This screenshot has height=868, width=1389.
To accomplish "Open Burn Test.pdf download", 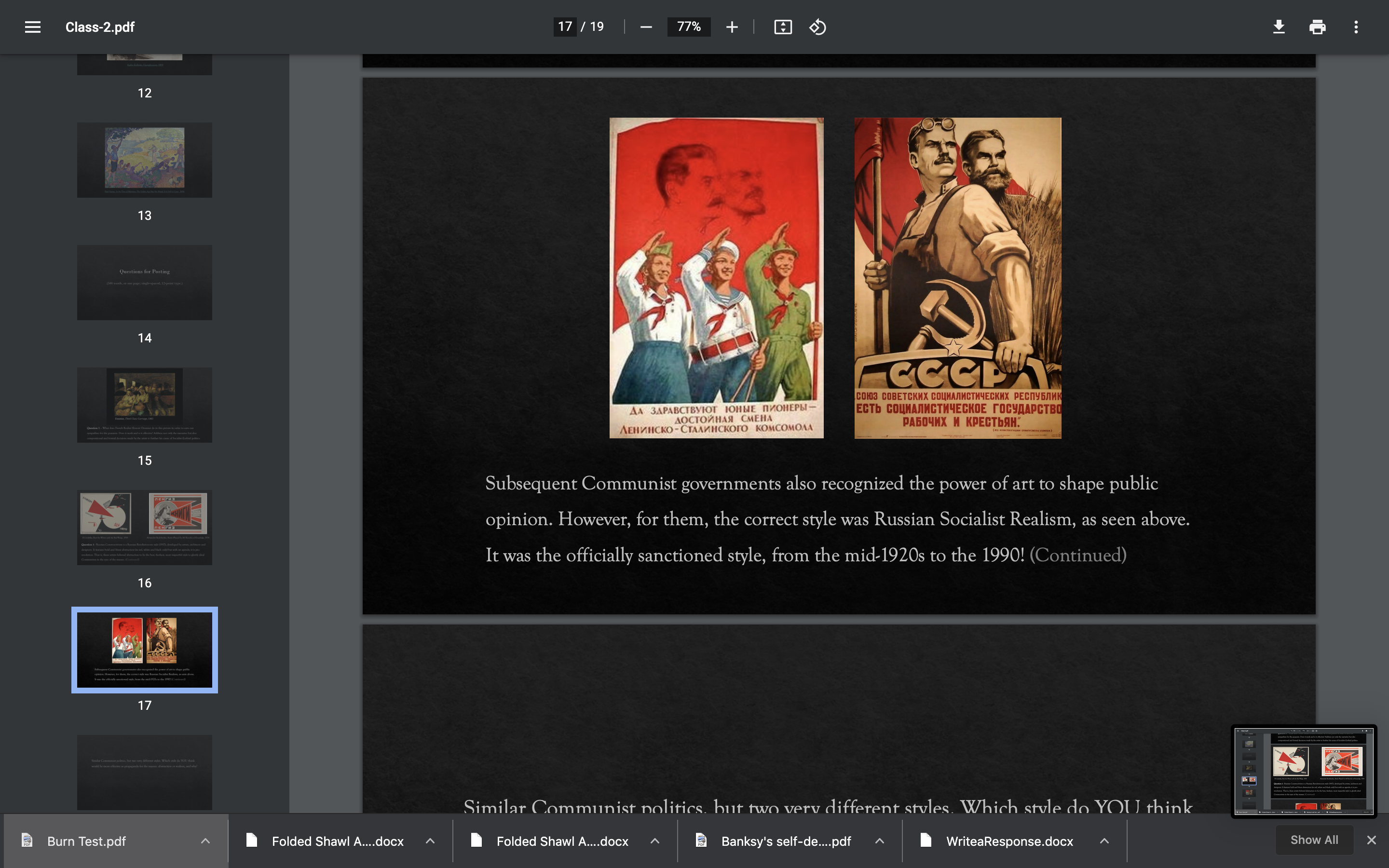I will [x=86, y=841].
